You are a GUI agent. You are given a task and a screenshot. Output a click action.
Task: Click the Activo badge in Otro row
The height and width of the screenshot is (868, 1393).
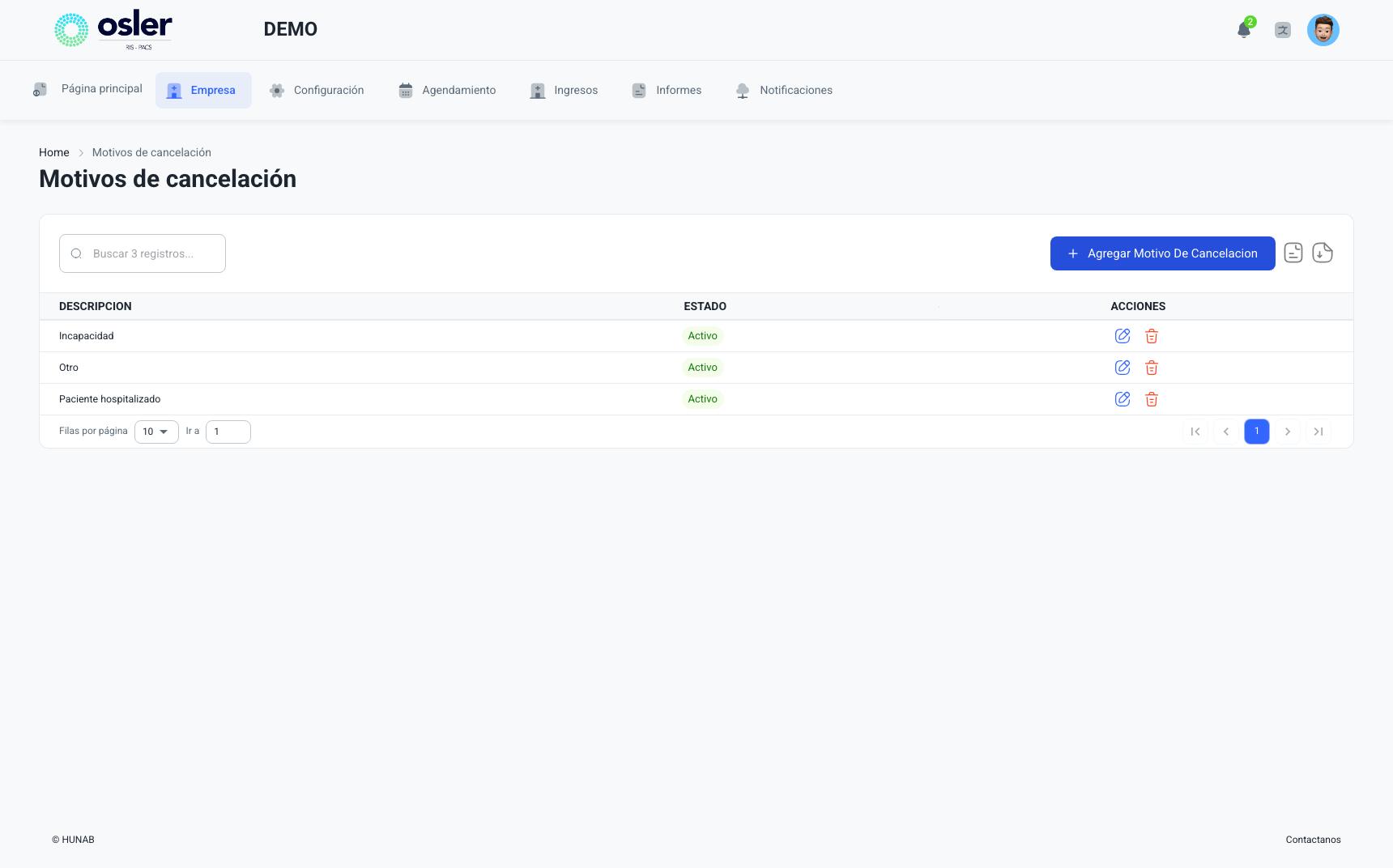[x=702, y=368]
